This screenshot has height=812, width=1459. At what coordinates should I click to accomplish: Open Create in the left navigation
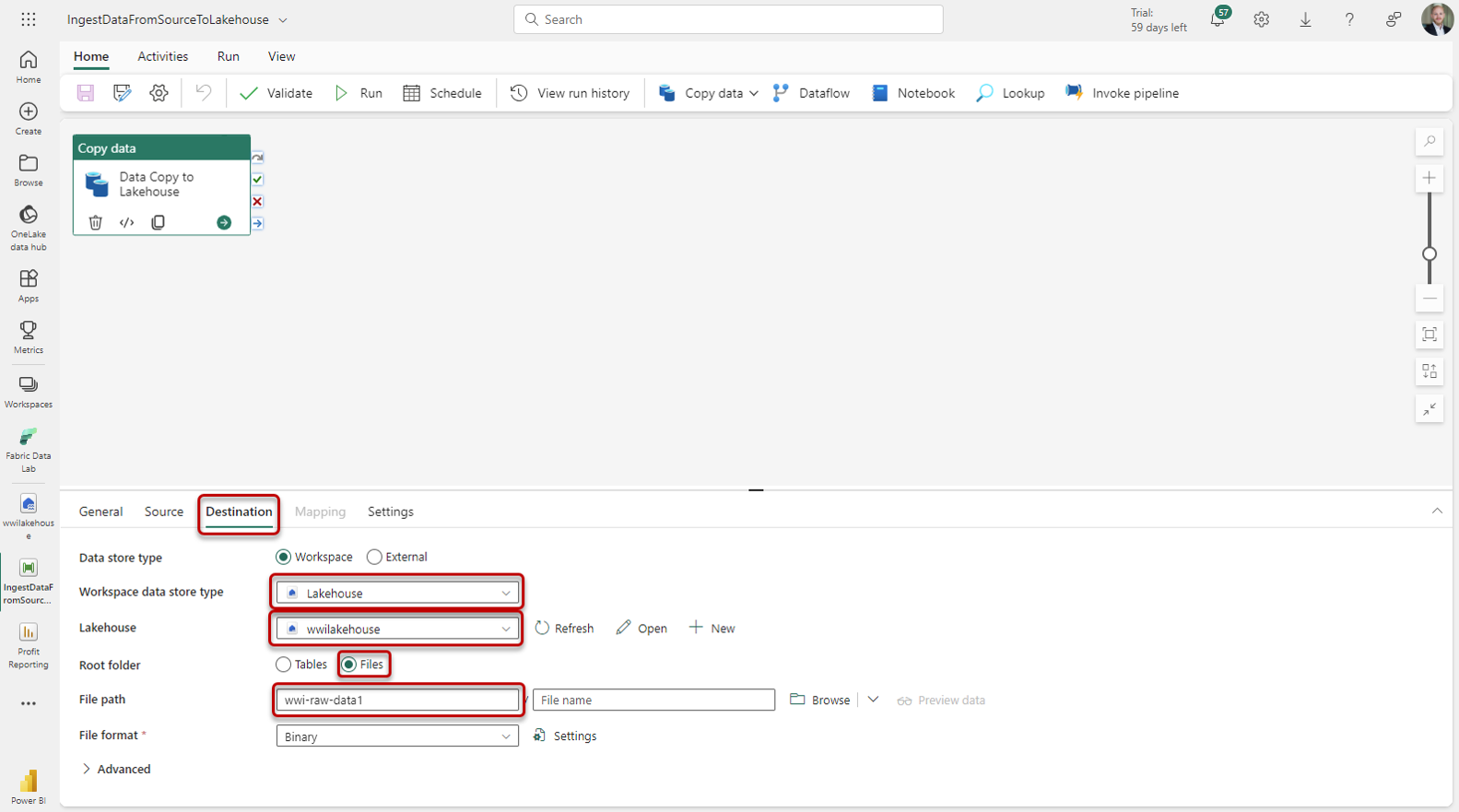tap(29, 118)
